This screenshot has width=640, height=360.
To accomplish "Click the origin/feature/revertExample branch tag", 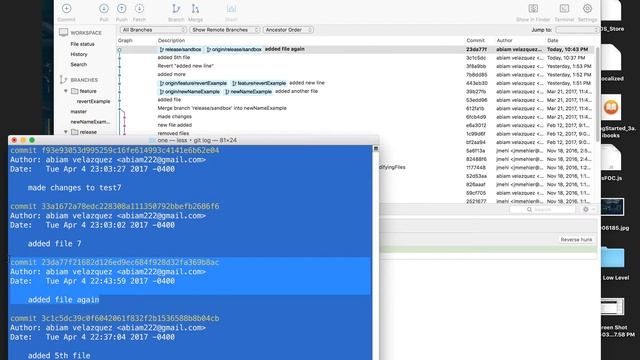I will pos(193,83).
